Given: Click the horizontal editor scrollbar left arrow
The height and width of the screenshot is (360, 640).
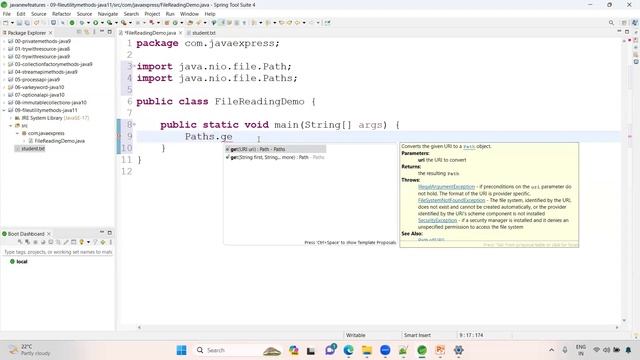Looking at the screenshot, I should pos(139,327).
